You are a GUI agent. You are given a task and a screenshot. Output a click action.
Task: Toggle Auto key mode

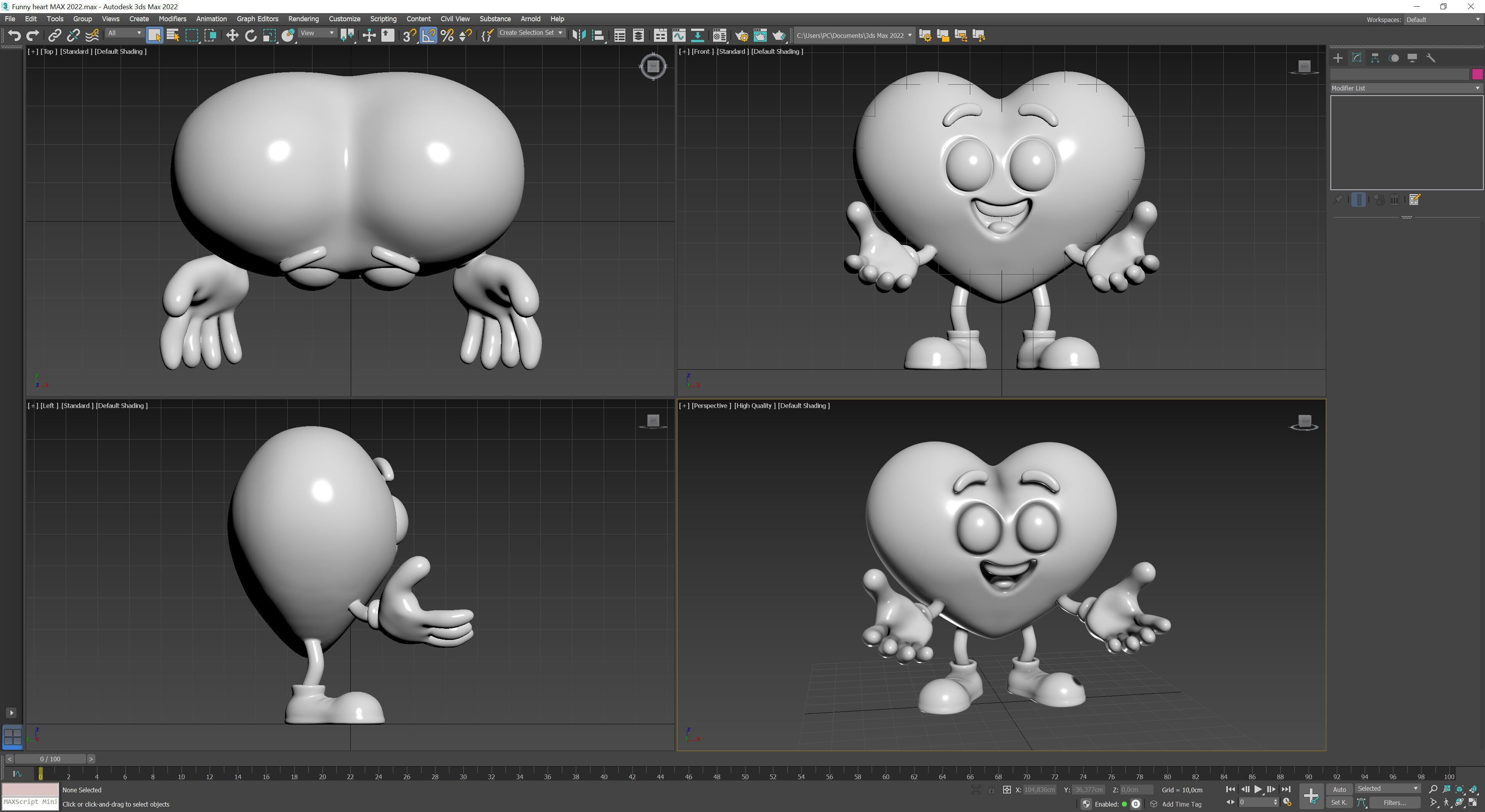click(x=1339, y=790)
